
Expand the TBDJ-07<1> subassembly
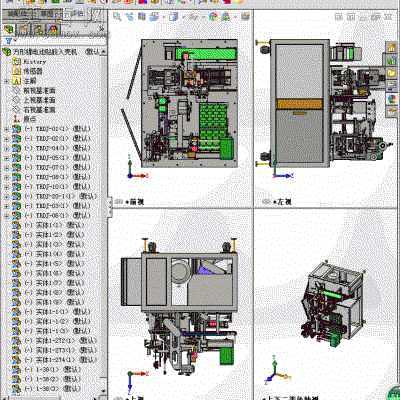(6, 168)
